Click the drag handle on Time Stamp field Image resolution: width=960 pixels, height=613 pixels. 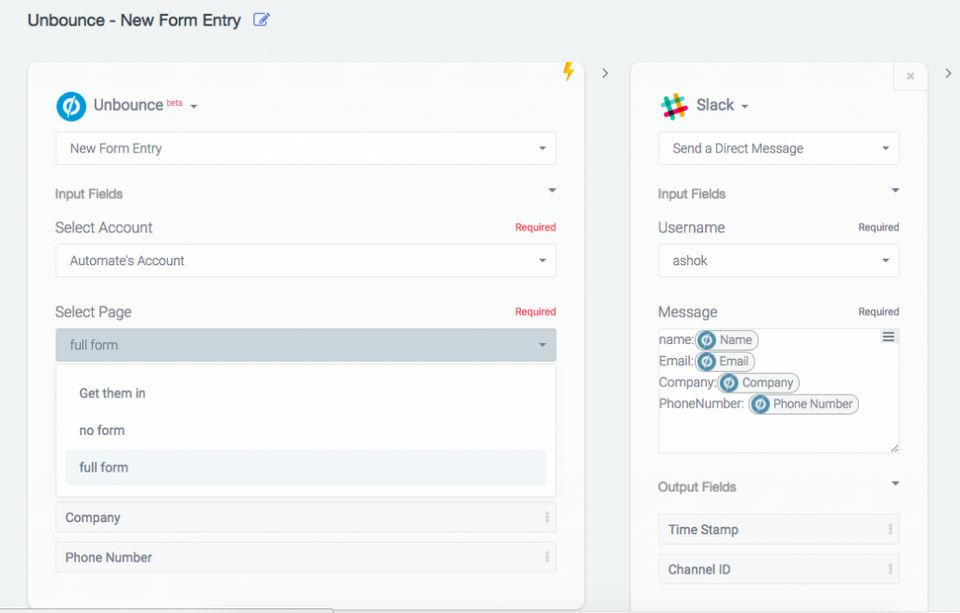[890, 529]
